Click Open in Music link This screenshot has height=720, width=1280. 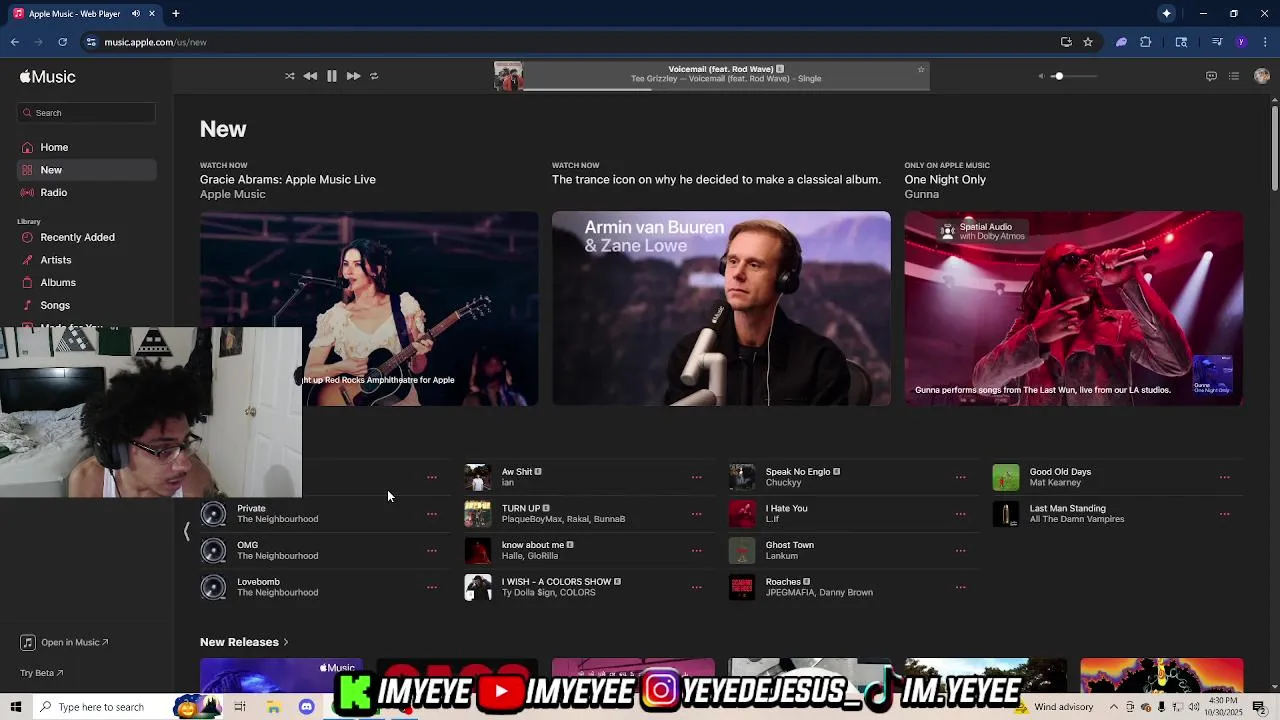(65, 642)
